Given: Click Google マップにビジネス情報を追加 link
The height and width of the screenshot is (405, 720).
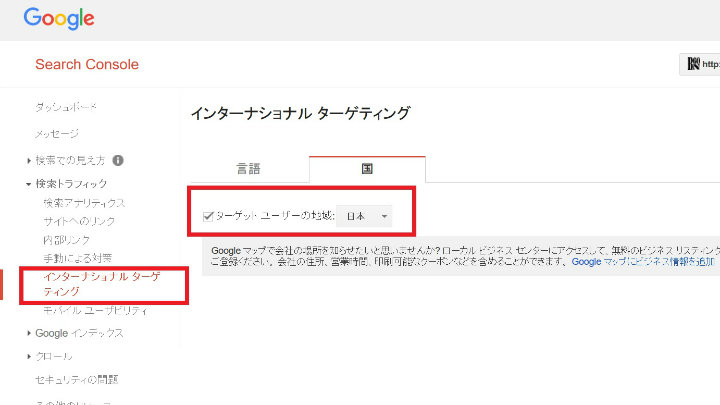Looking at the screenshot, I should [643, 262].
